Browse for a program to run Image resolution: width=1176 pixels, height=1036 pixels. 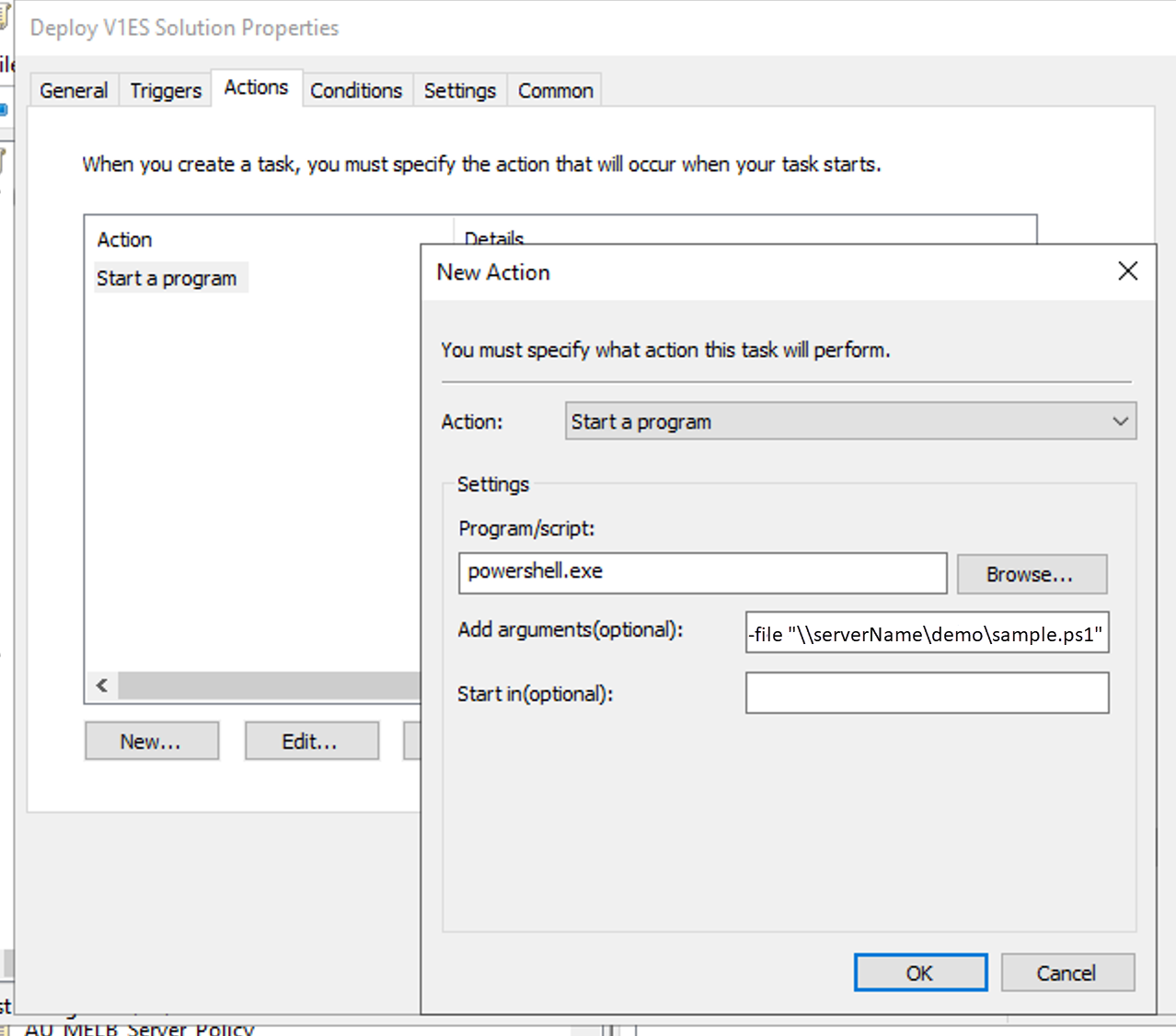pyautogui.click(x=1031, y=573)
